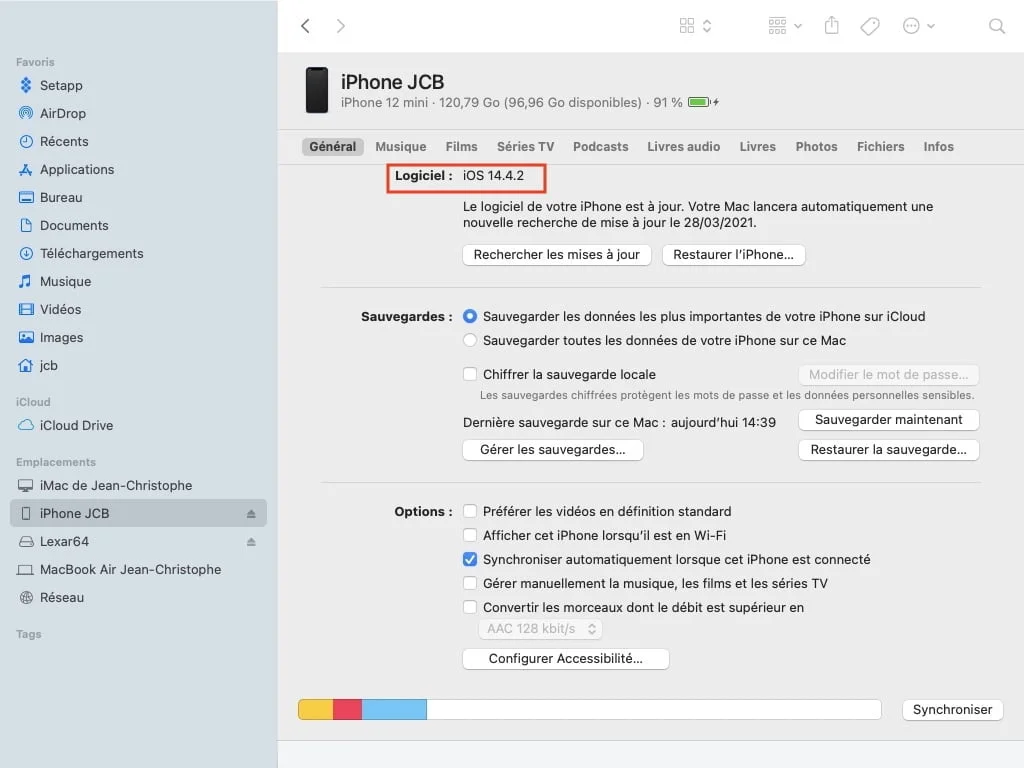Click the Tags toolbar icon
Image resolution: width=1024 pixels, height=768 pixels.
(870, 26)
